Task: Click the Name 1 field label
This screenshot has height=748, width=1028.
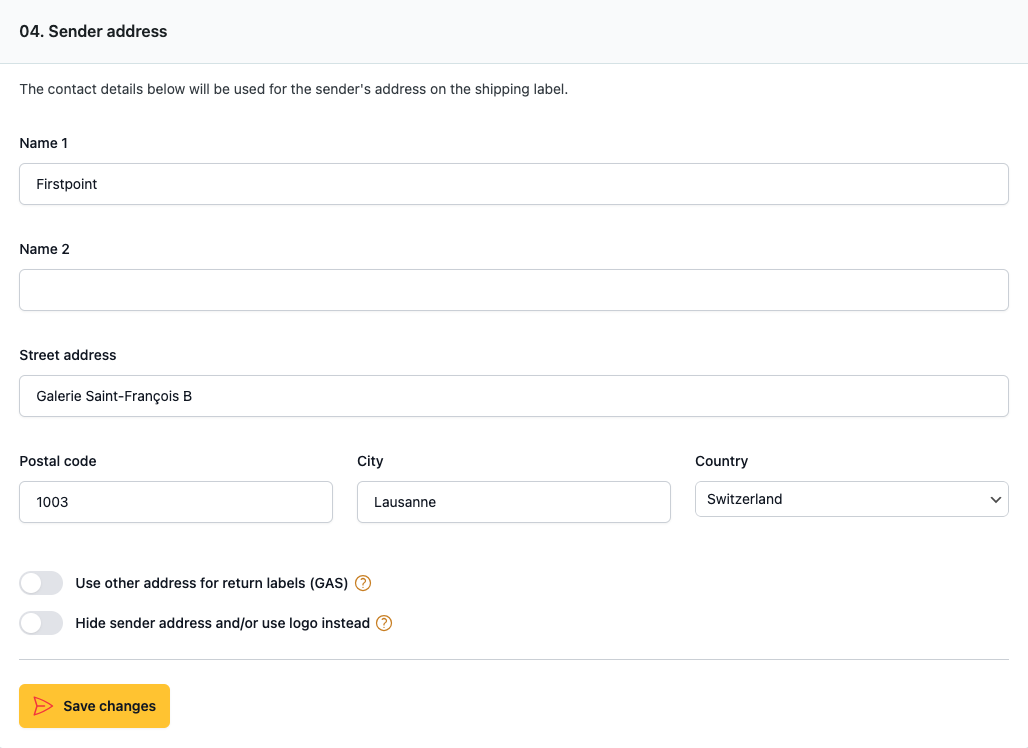Action: (x=44, y=143)
